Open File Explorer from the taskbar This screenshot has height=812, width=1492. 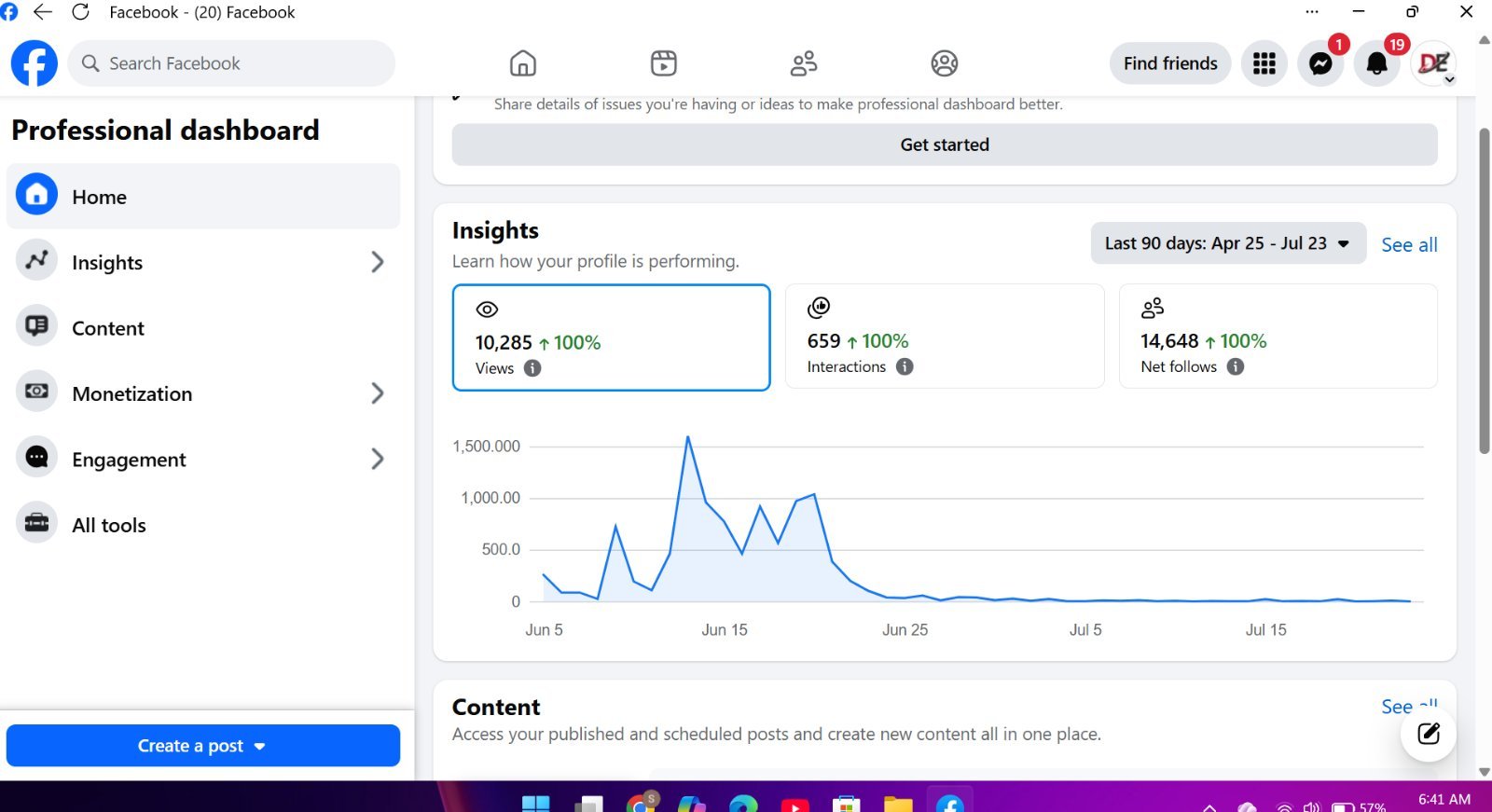click(898, 805)
